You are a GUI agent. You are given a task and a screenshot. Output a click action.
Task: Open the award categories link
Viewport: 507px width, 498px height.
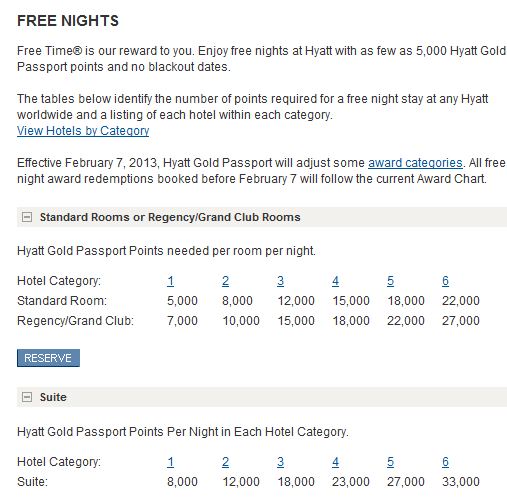tap(415, 163)
